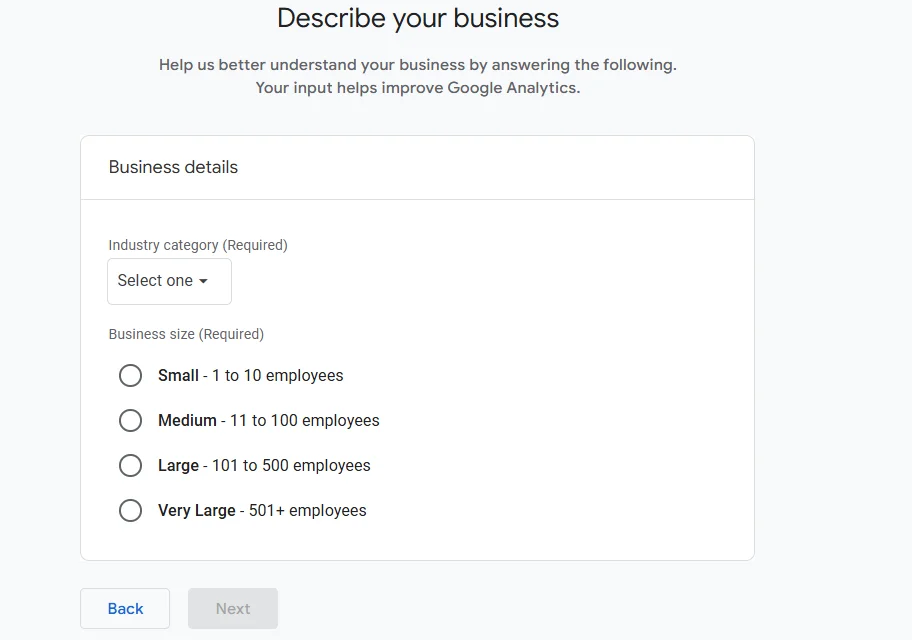
Task: Pick the Large business size radio circle
Action: click(130, 466)
